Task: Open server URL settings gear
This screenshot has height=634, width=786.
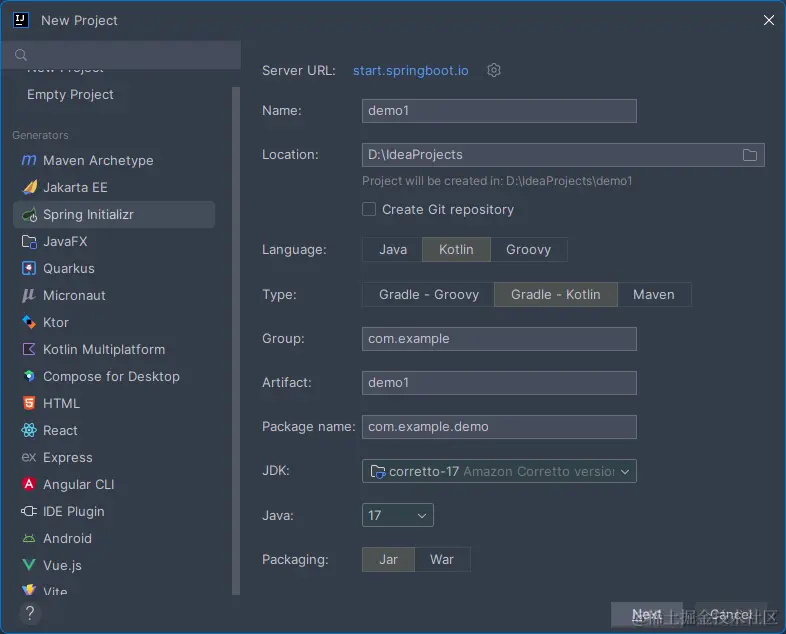Action: [x=494, y=70]
